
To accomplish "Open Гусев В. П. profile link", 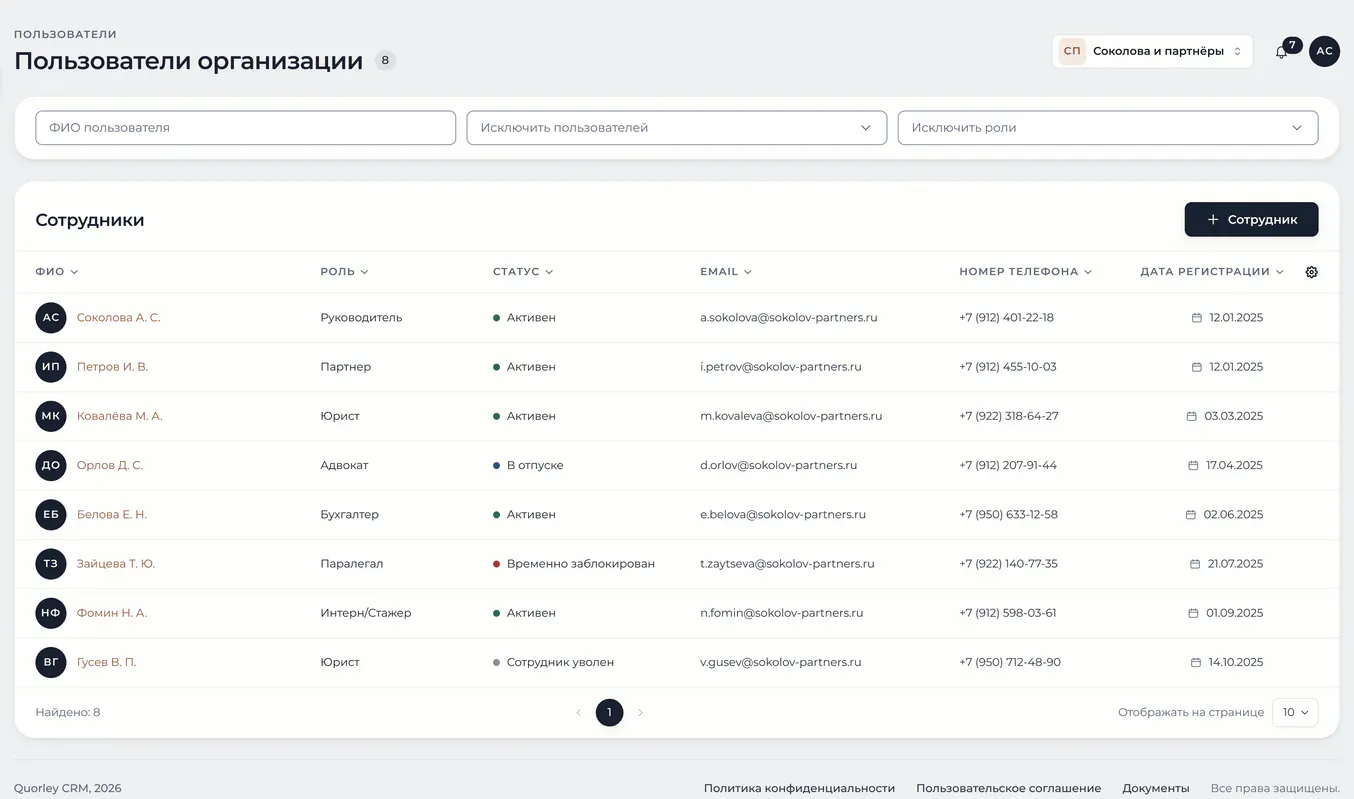I will tap(106, 662).
